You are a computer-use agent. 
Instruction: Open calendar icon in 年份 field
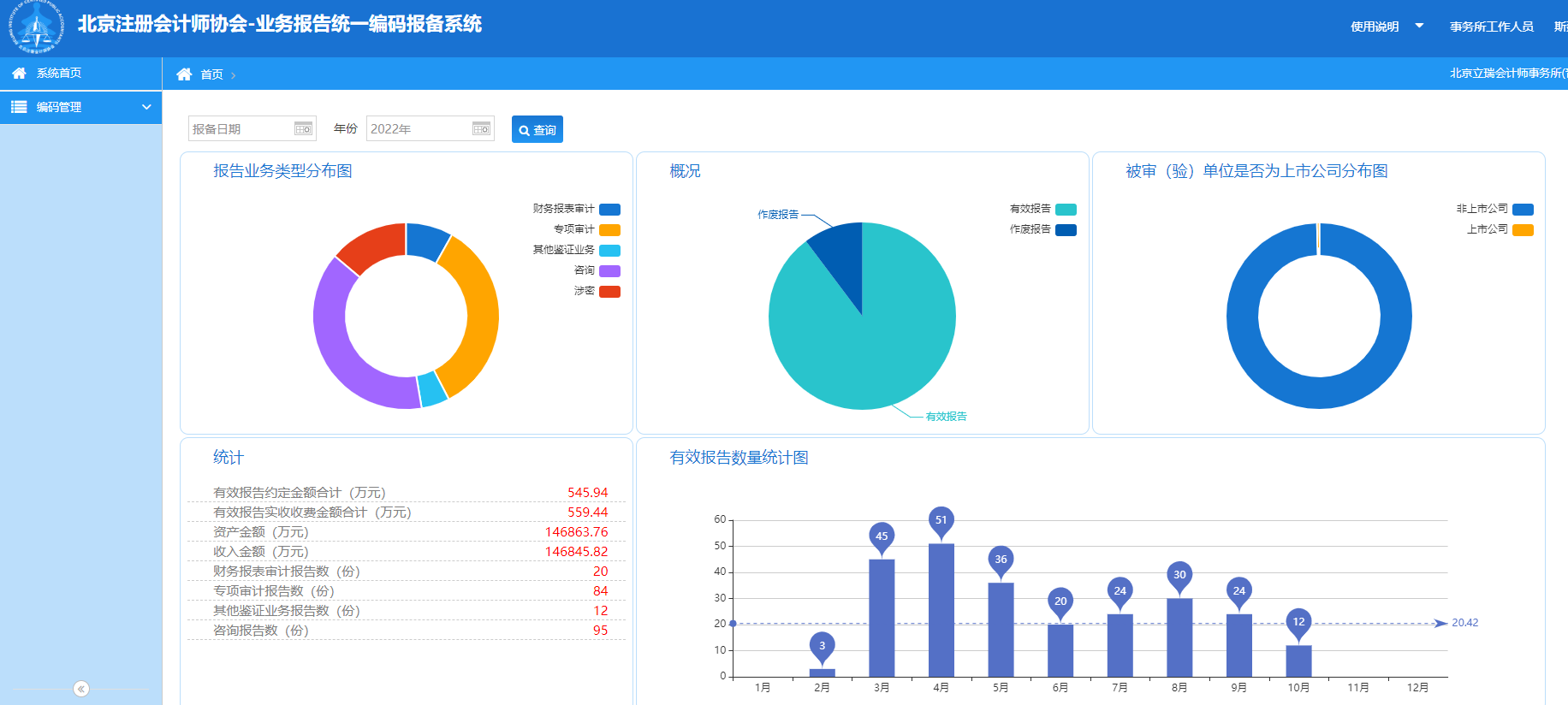481,128
